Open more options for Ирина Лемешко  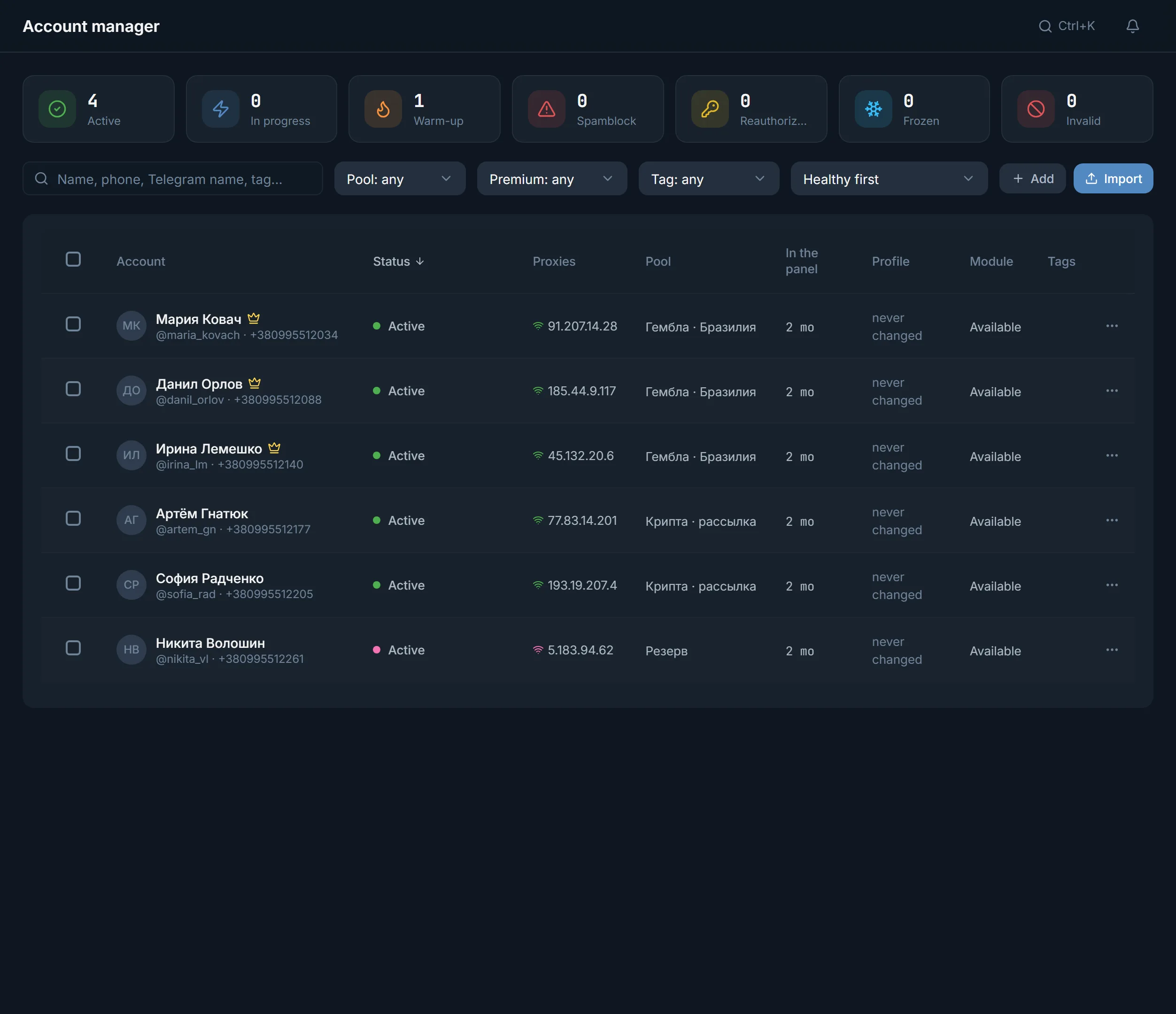click(1112, 455)
